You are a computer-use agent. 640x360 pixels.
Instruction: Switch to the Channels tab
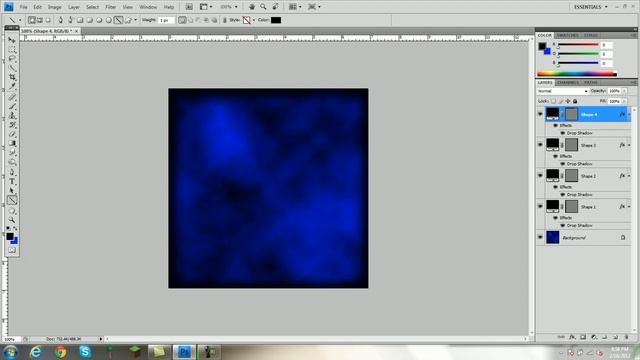click(568, 82)
